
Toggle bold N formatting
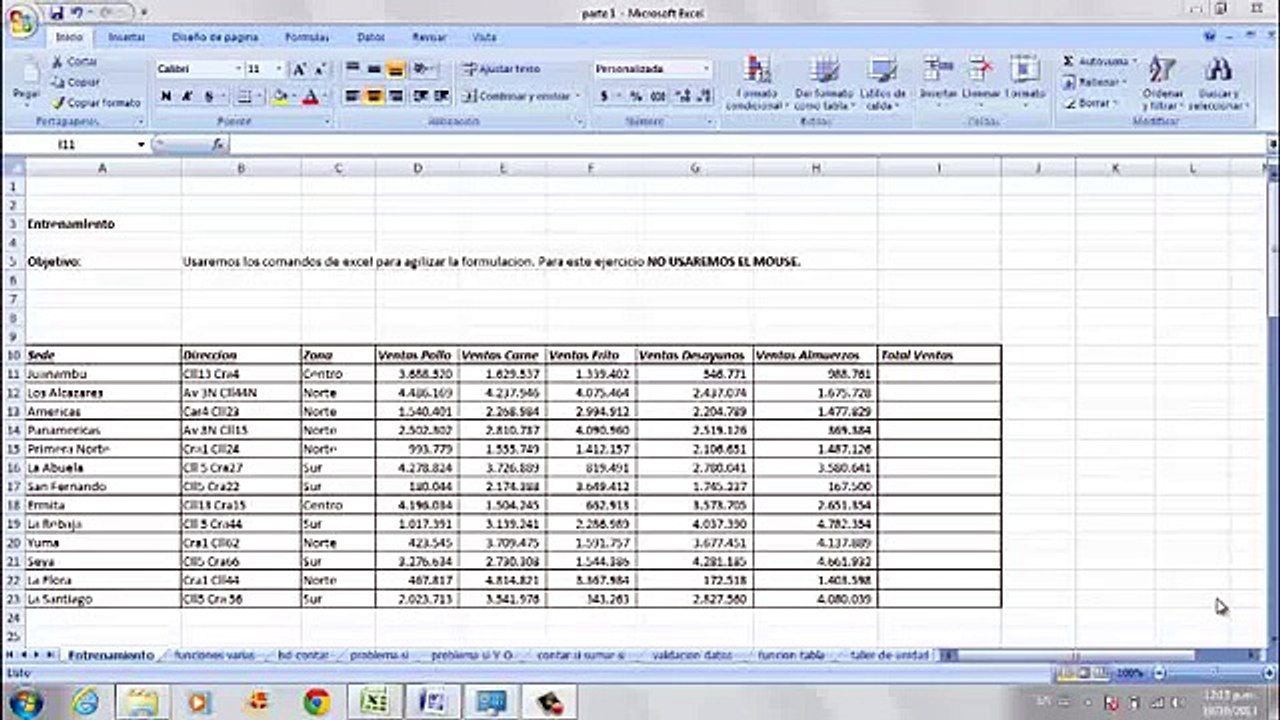(x=165, y=96)
